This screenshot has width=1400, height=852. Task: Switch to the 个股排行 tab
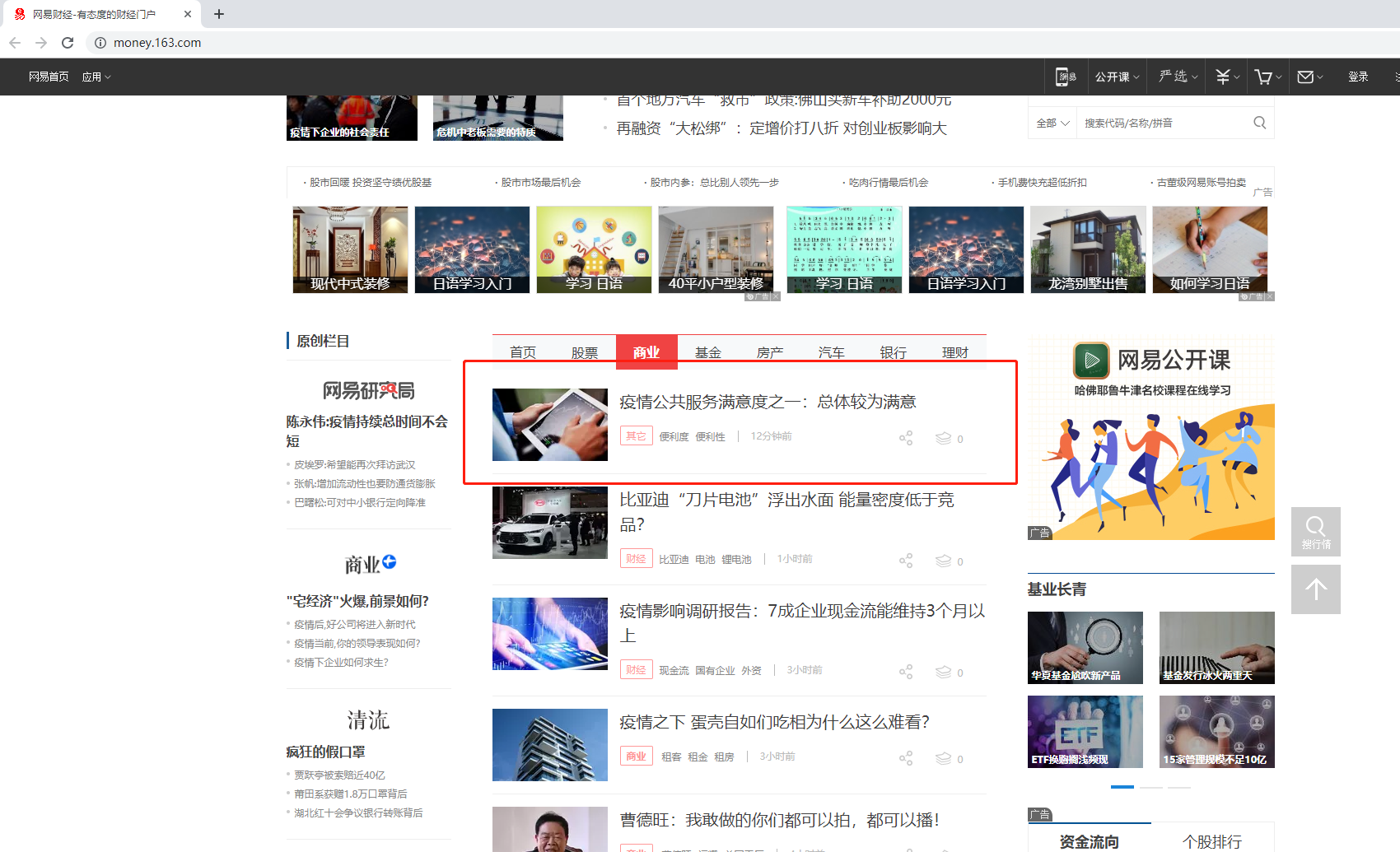coord(1212,841)
